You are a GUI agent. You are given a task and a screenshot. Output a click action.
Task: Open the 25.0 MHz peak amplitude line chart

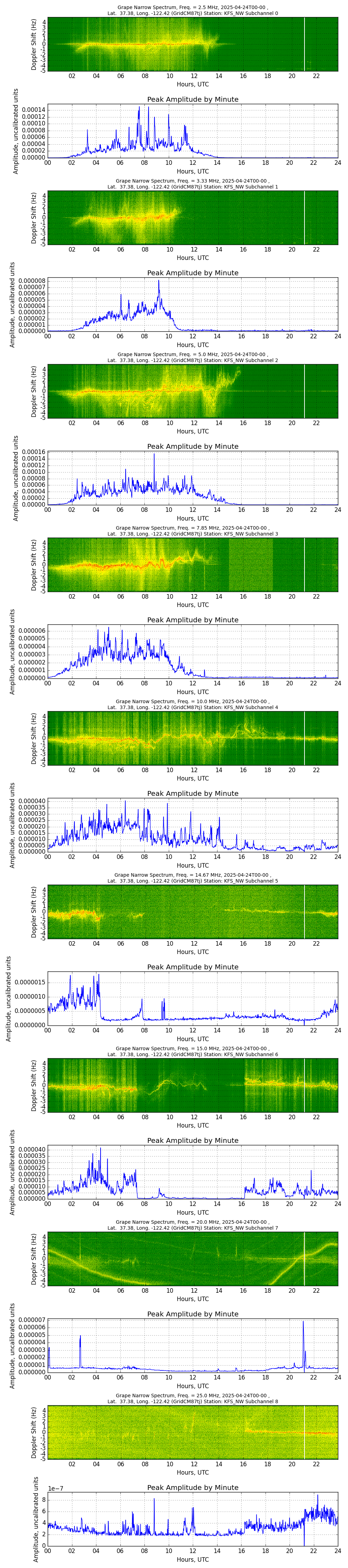click(193, 1519)
